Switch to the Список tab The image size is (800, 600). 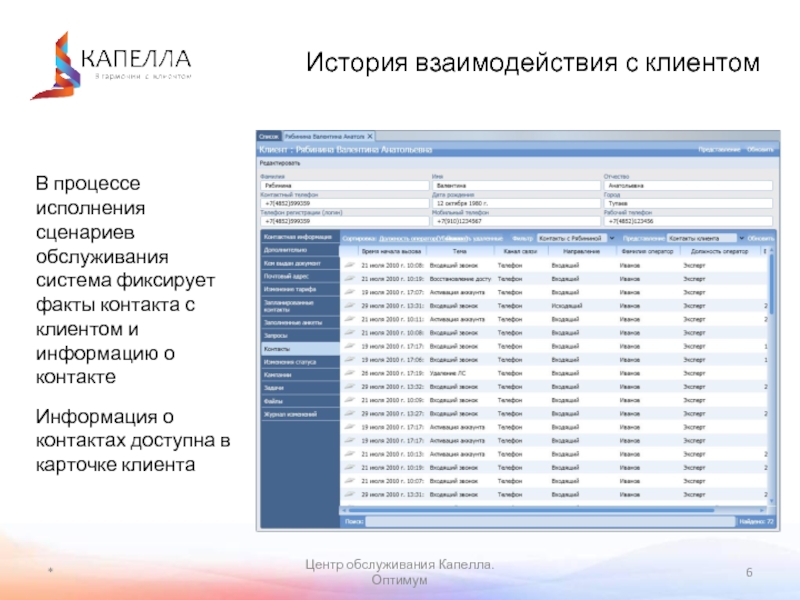click(x=269, y=136)
